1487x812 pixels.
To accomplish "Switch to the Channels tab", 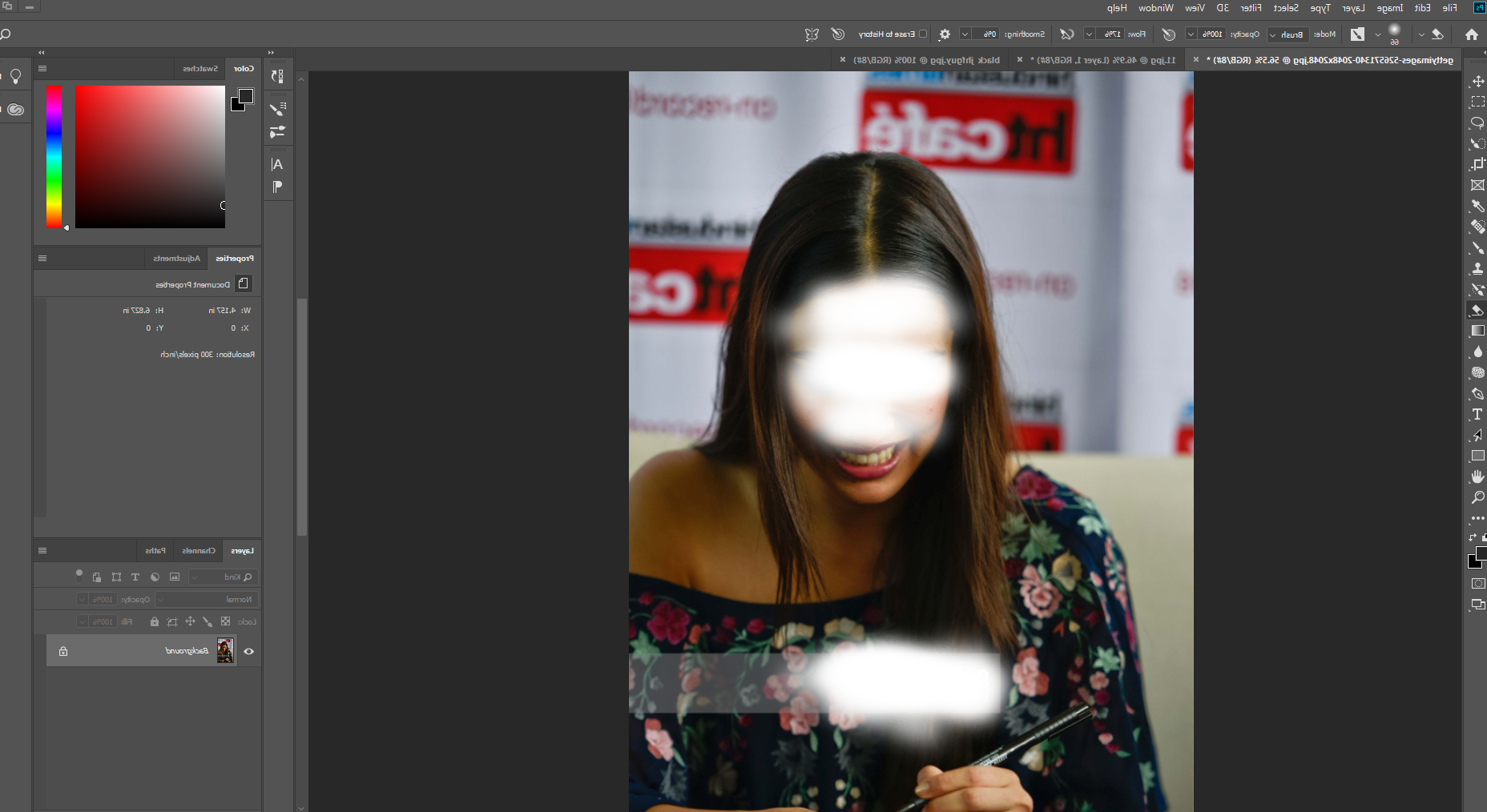I will pos(199,551).
